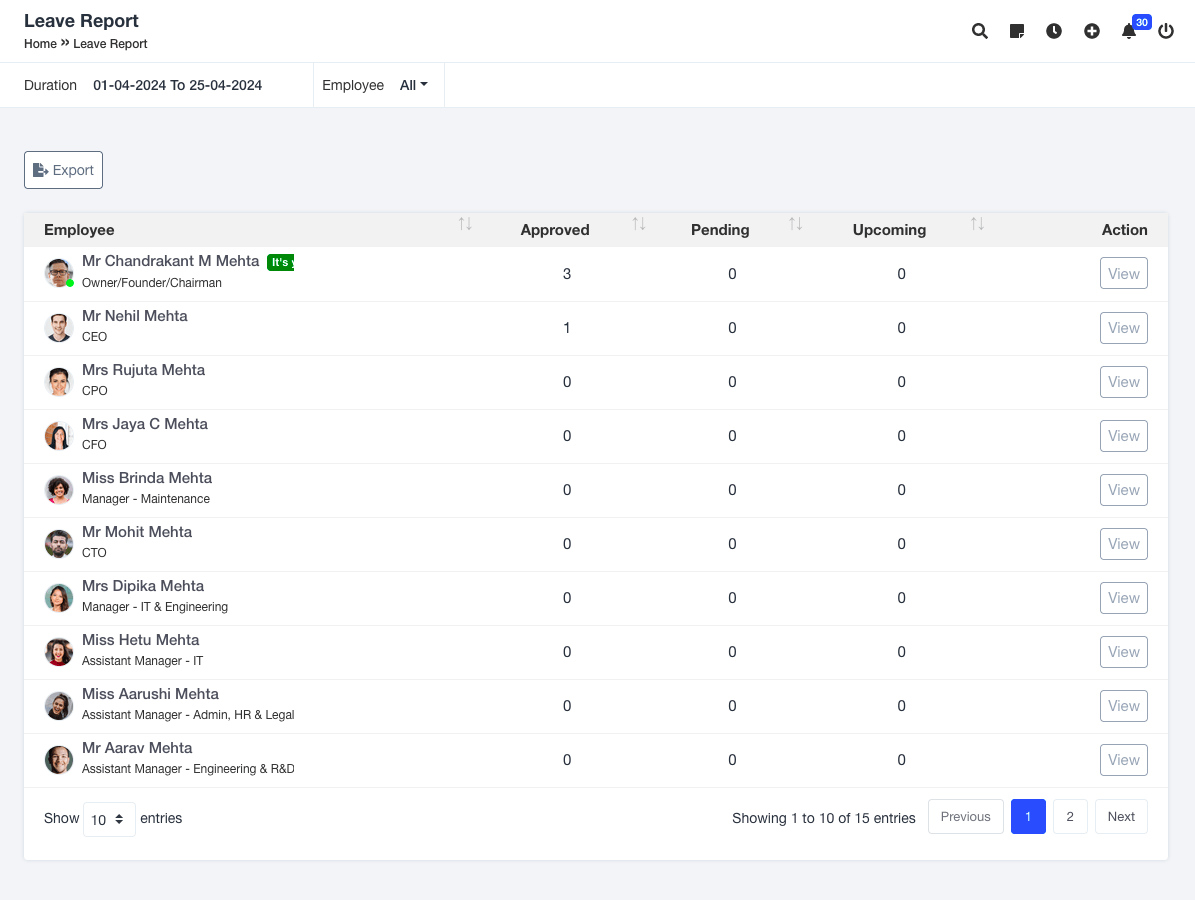View Mr Nehil Mehta's leave details
This screenshot has width=1195, height=900.
pyautogui.click(x=1123, y=328)
